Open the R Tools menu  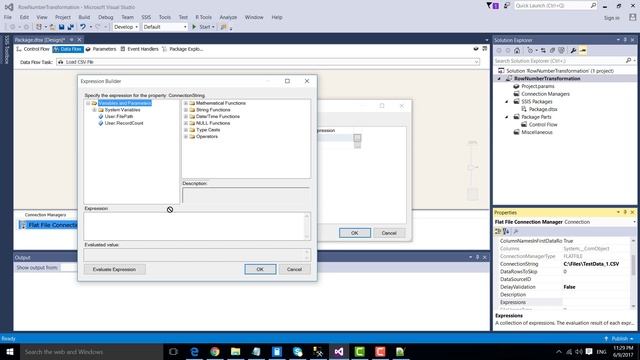[x=203, y=17]
